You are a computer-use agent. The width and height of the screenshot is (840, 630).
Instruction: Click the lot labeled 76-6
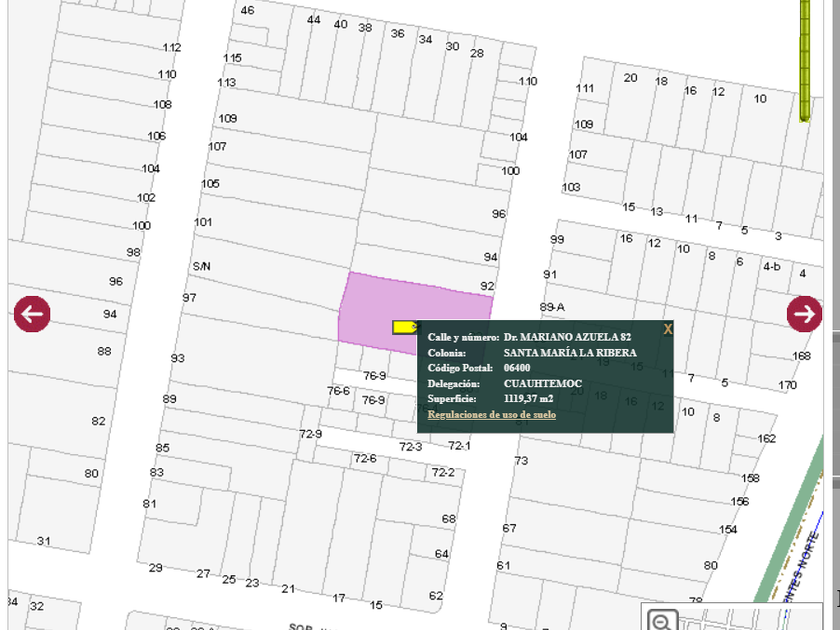(x=339, y=391)
